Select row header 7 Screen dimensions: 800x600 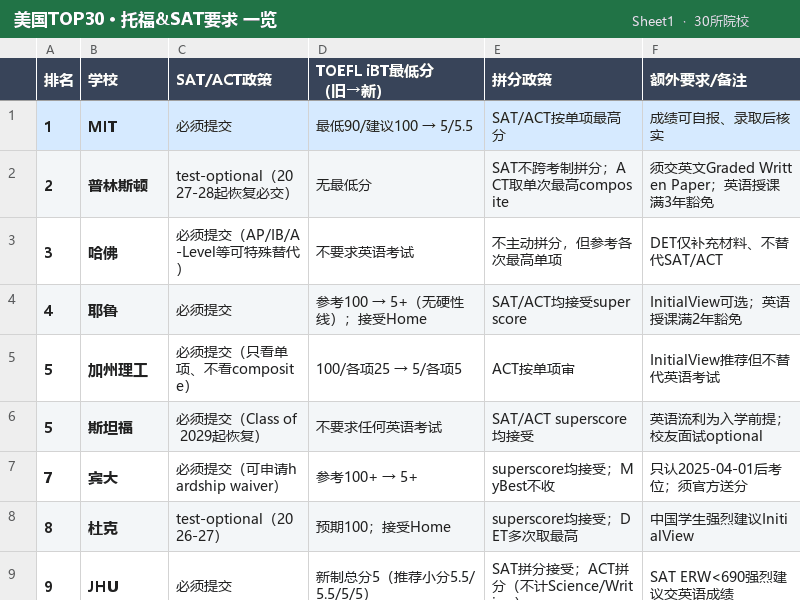[18, 477]
